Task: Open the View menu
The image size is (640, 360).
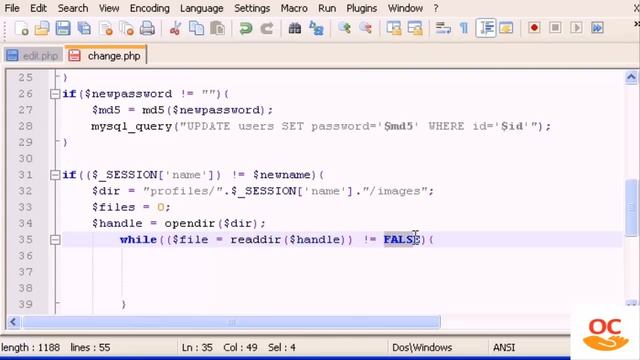Action: click(109, 8)
